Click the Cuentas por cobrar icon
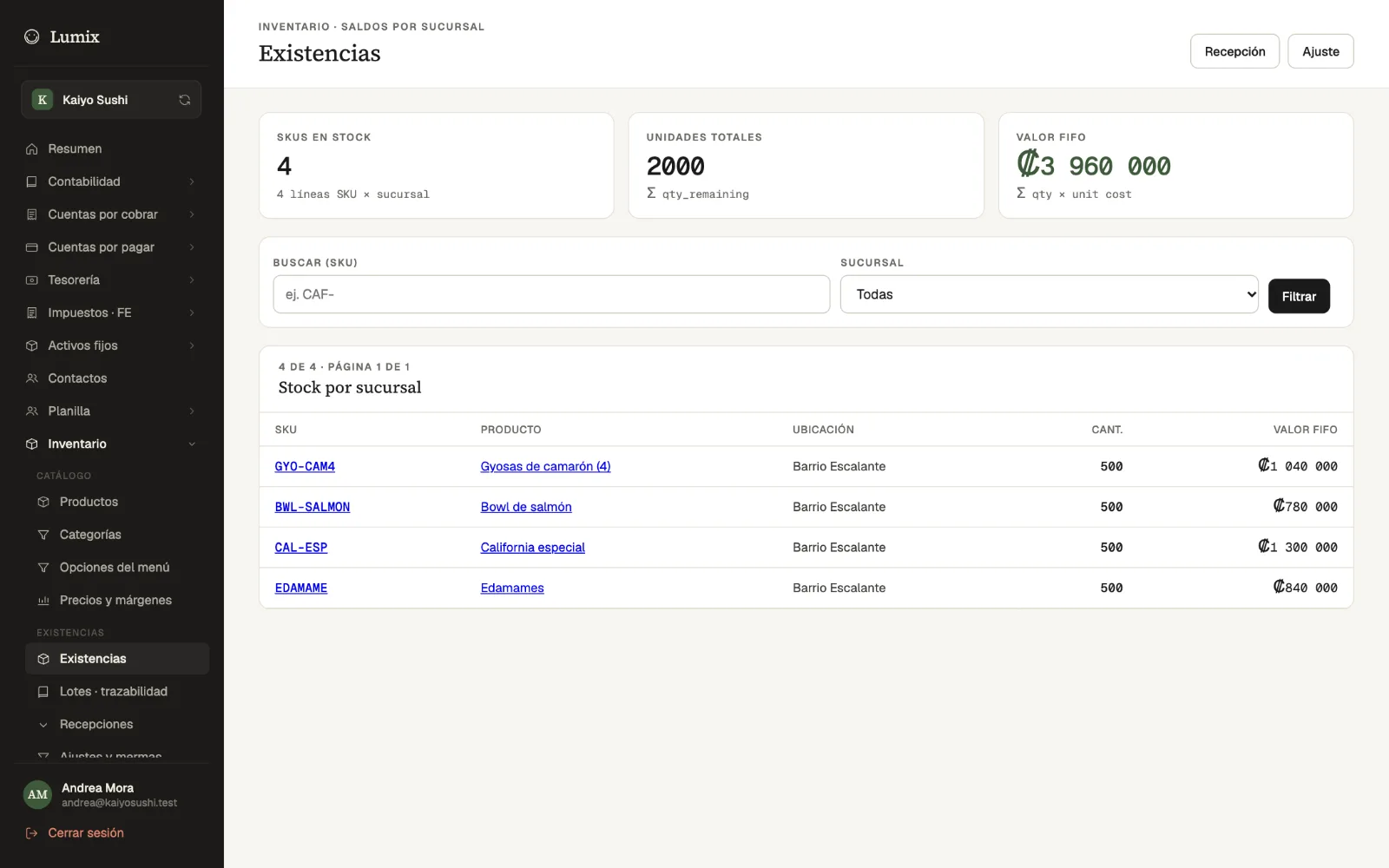 [x=32, y=214]
